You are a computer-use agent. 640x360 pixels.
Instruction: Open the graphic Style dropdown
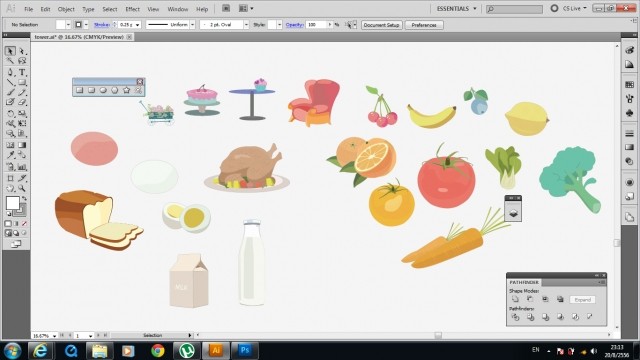(279, 25)
